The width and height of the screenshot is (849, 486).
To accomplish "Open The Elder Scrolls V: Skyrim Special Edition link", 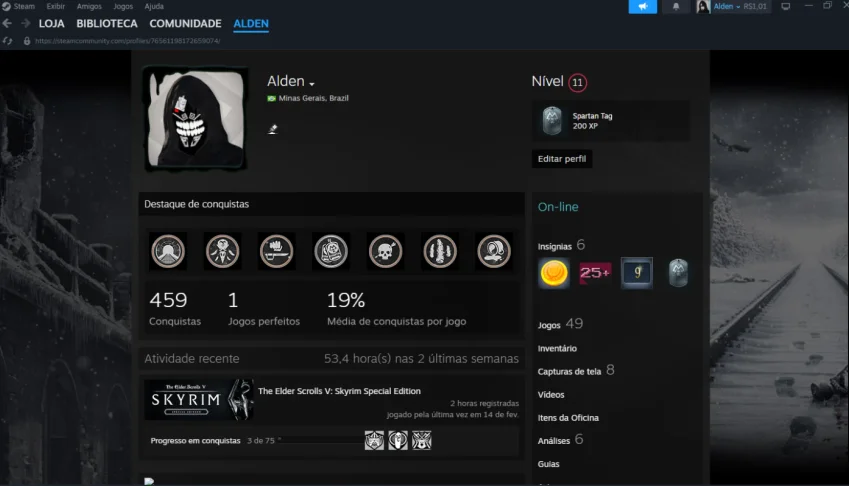I will pos(339,391).
